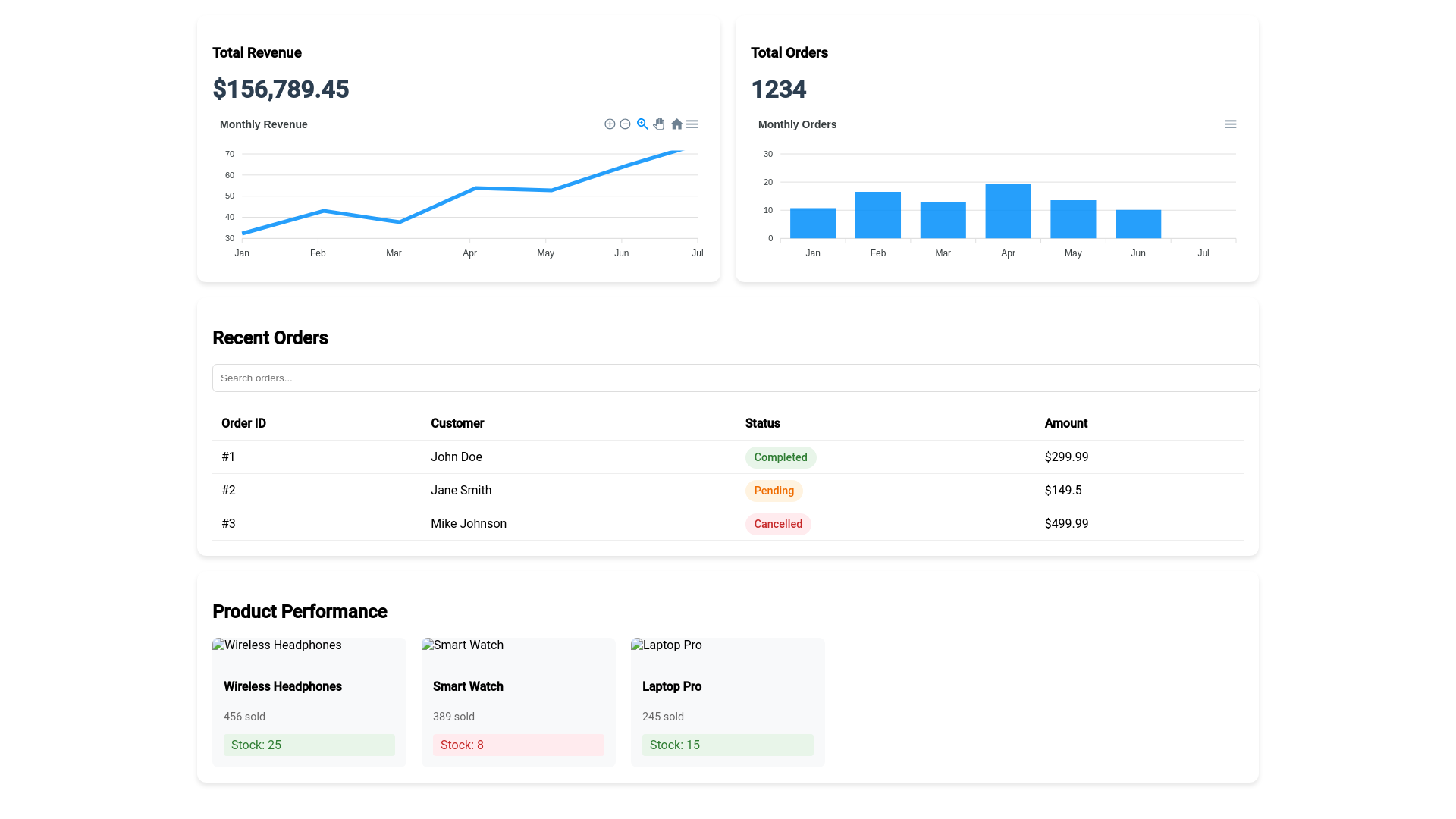Click the bold Laptop Pro product title
1456x819 pixels.
(672, 686)
